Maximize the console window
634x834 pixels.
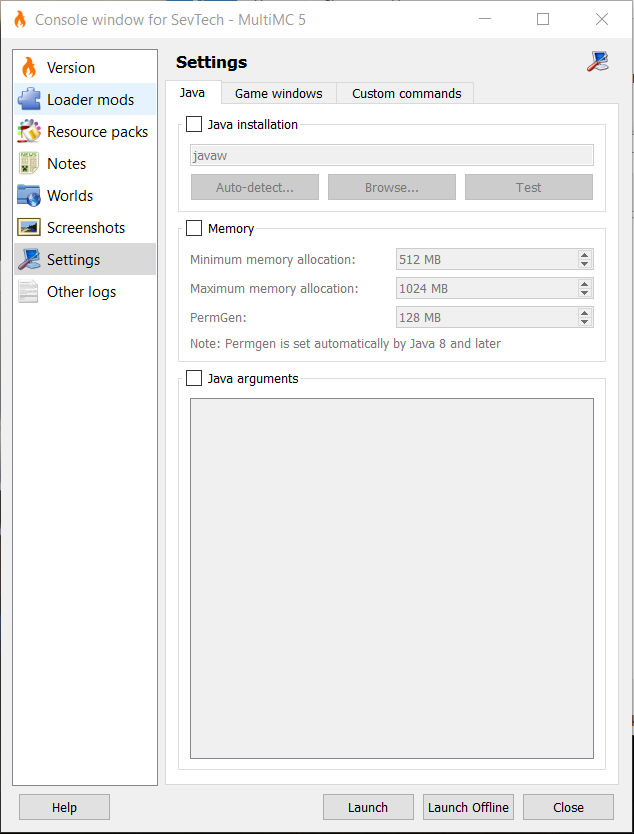(543, 19)
